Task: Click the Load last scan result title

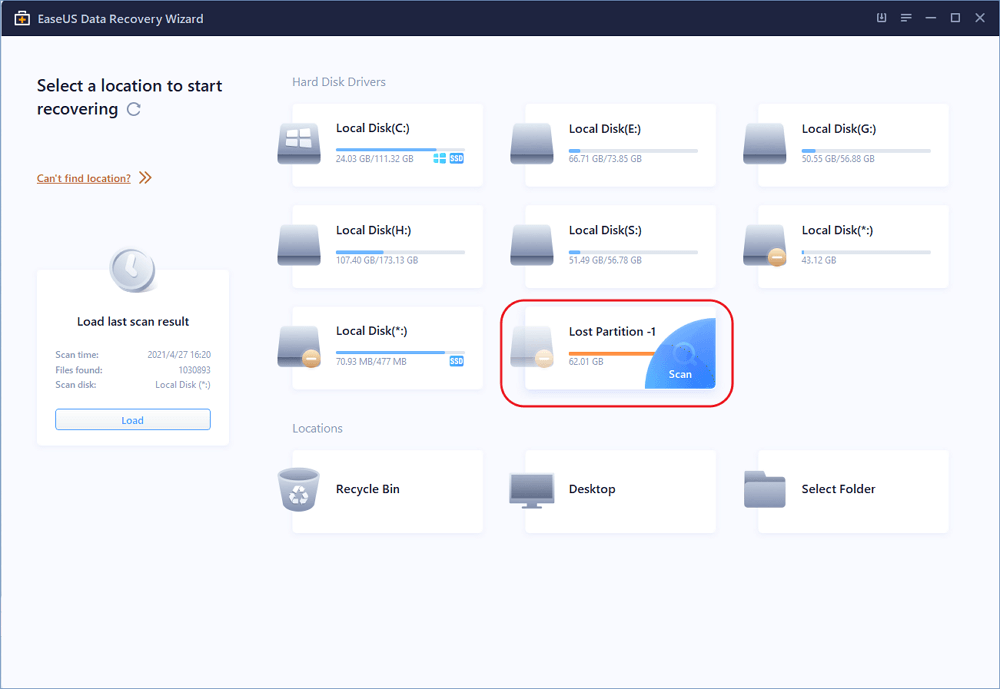Action: click(x=133, y=322)
